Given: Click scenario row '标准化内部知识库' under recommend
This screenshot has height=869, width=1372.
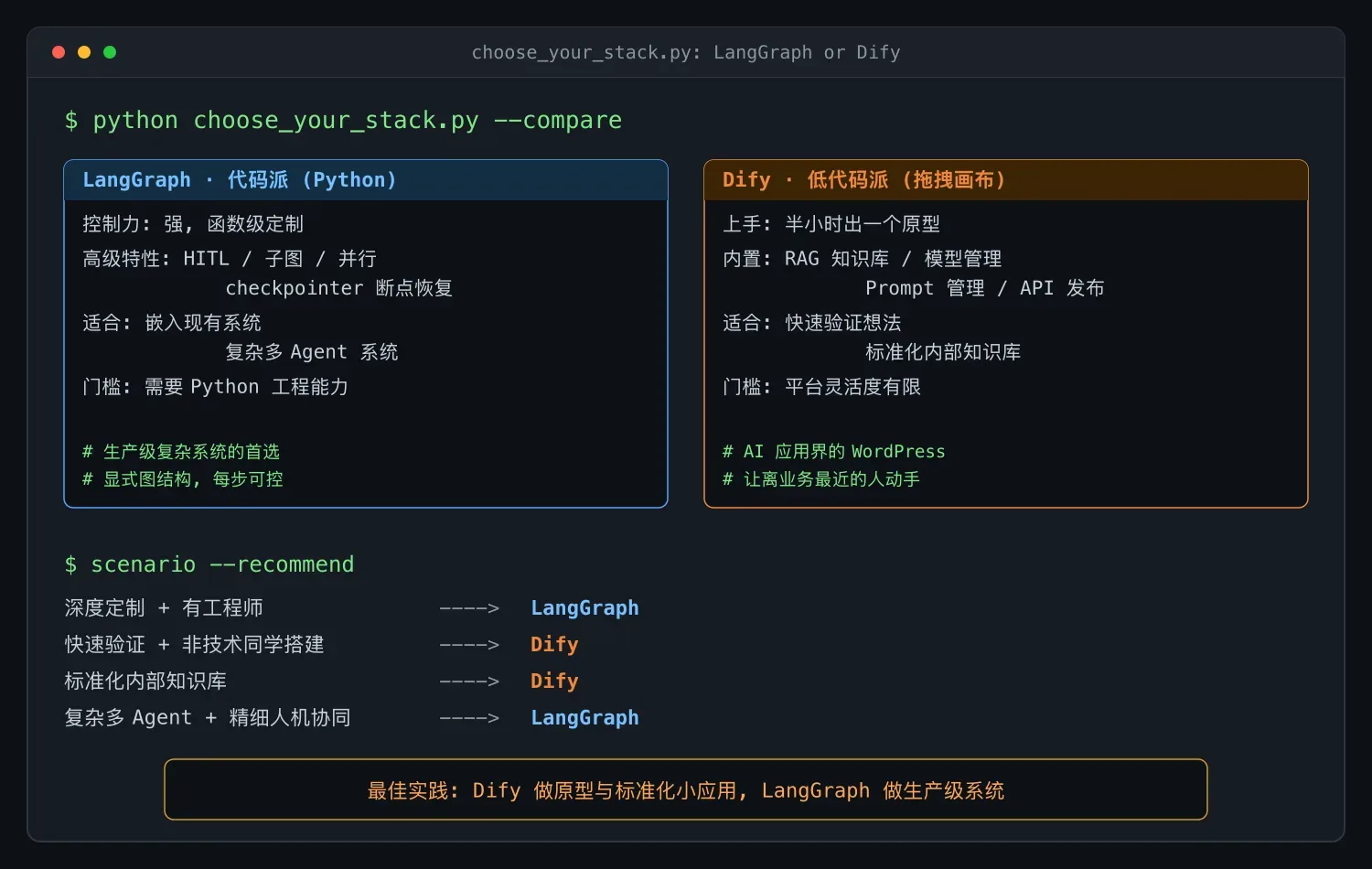Looking at the screenshot, I should 145,681.
